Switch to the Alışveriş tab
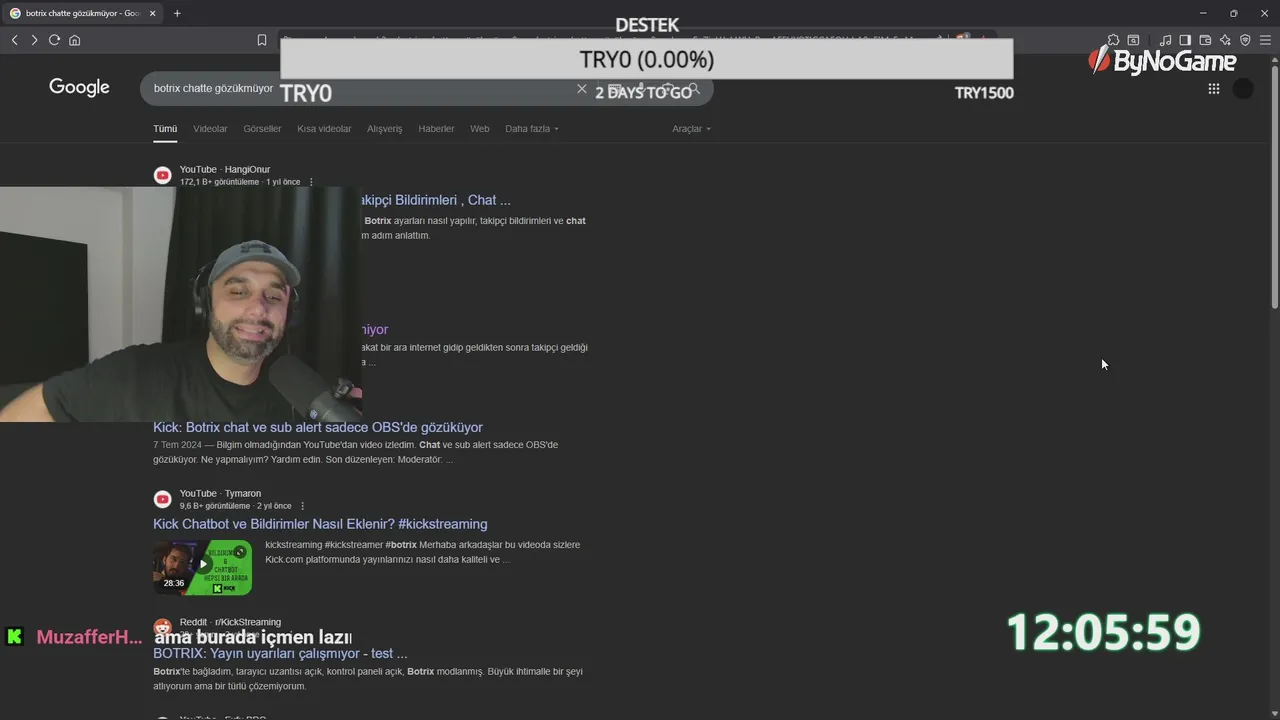 pos(384,128)
